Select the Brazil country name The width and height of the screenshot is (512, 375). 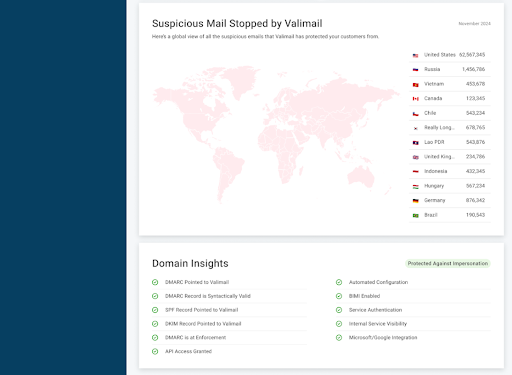(x=431, y=215)
